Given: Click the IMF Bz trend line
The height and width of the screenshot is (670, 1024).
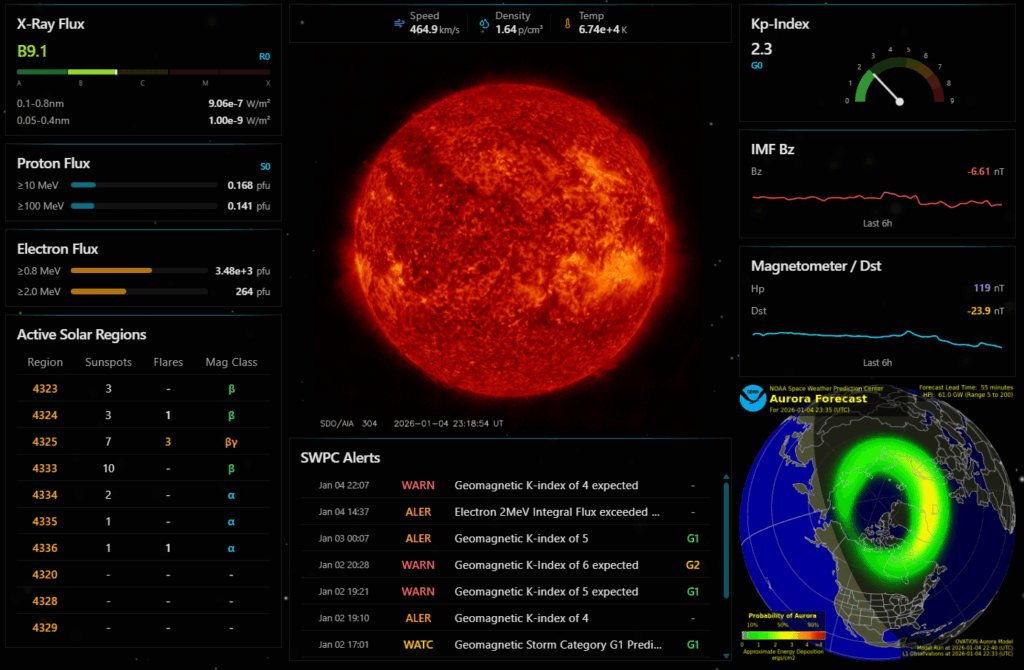Looking at the screenshot, I should 877,197.
